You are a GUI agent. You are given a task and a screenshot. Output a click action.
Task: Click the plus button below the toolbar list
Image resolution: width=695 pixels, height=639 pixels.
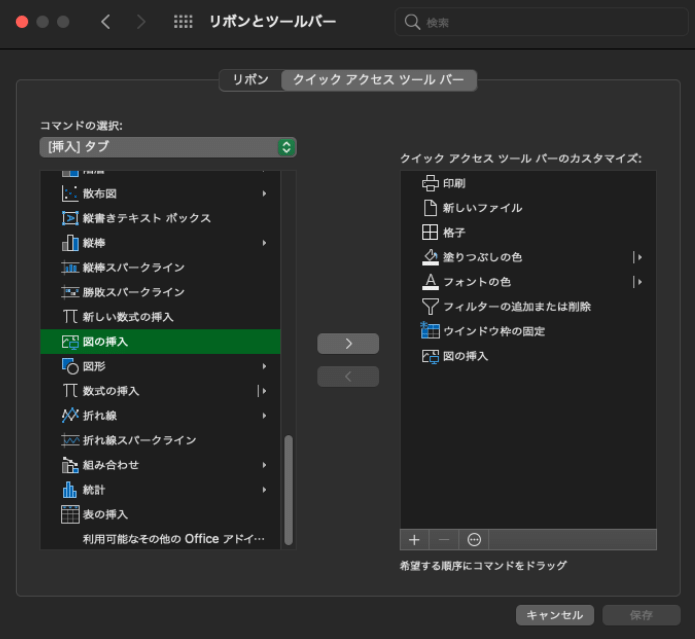(414, 539)
